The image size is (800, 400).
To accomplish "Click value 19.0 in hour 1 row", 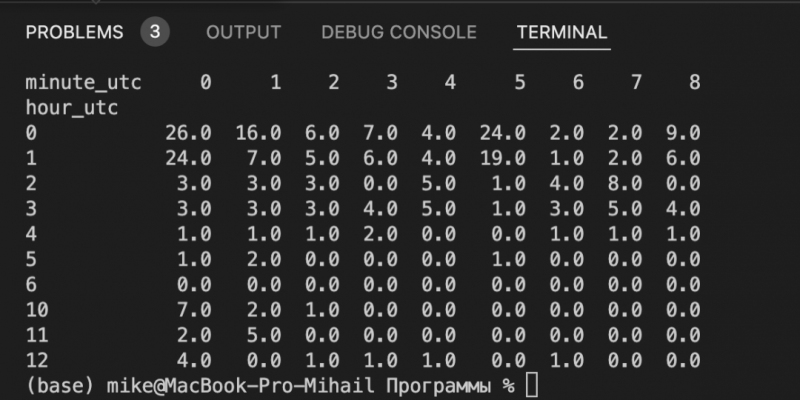I will [503, 158].
